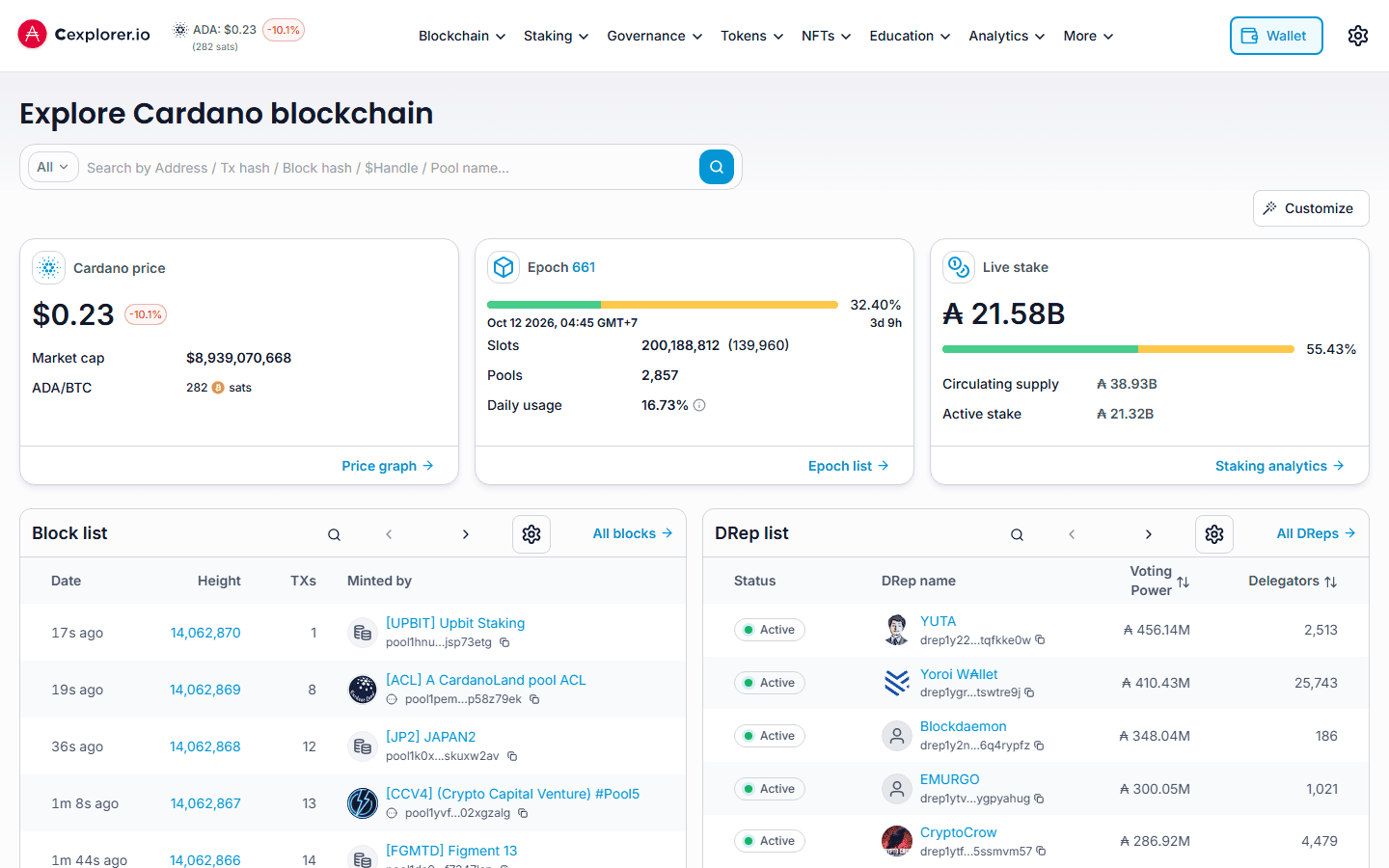Click the Customize button

point(1311,208)
